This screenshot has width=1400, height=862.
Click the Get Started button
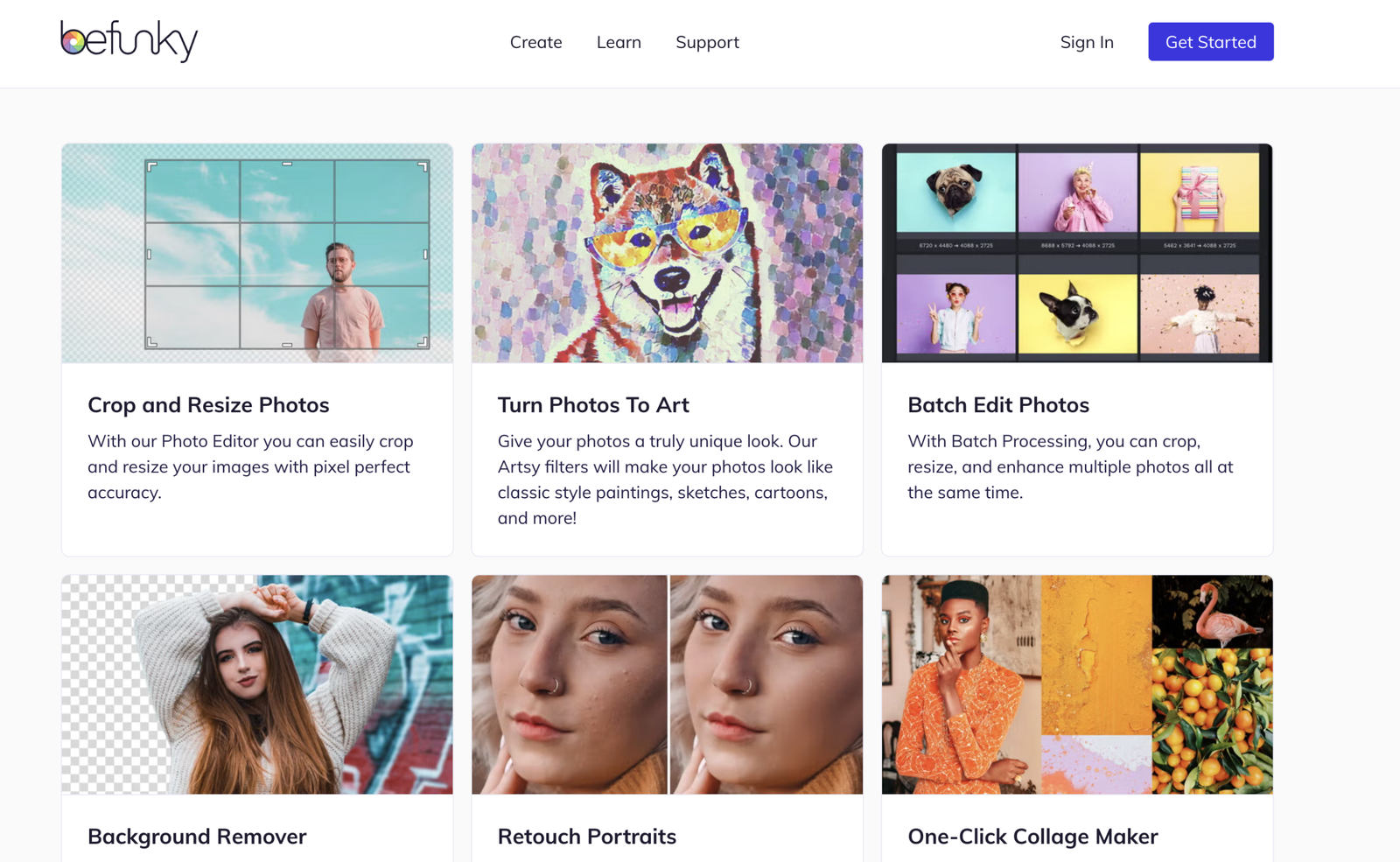1211,42
